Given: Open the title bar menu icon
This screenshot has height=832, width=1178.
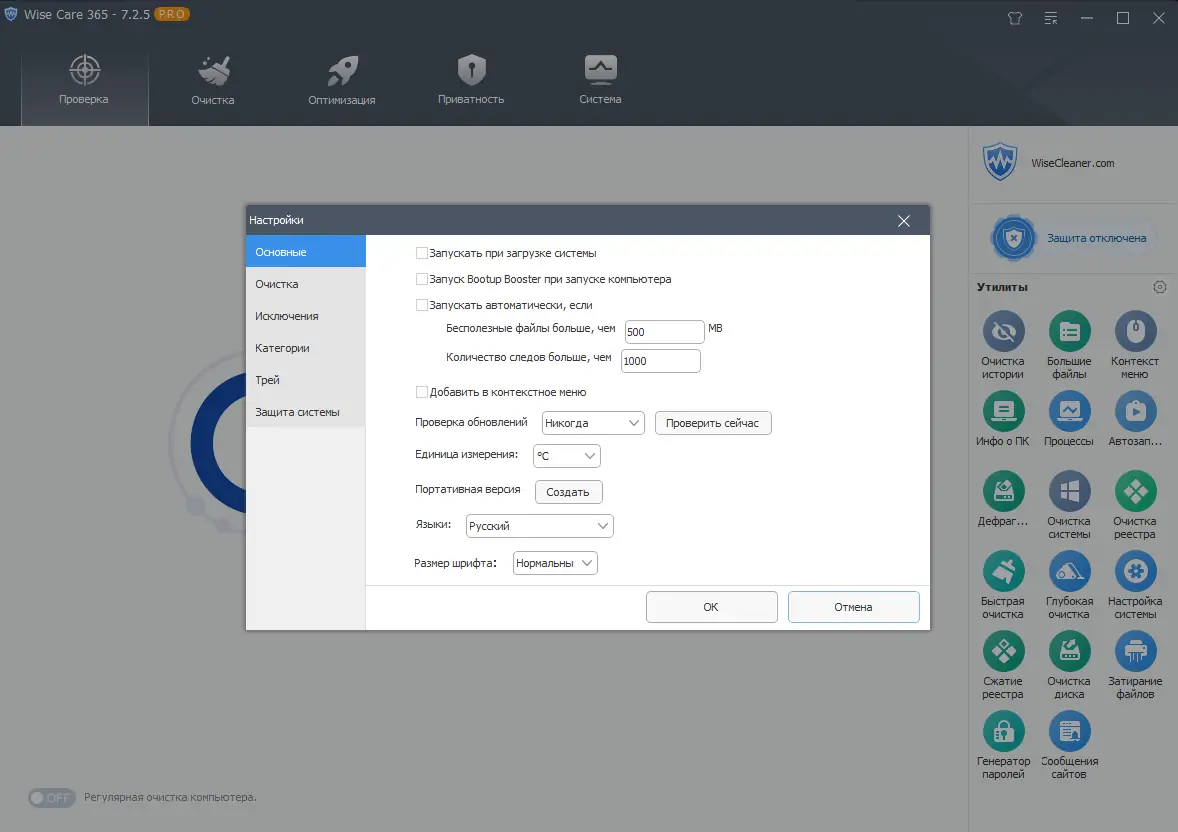Looking at the screenshot, I should pyautogui.click(x=1051, y=18).
